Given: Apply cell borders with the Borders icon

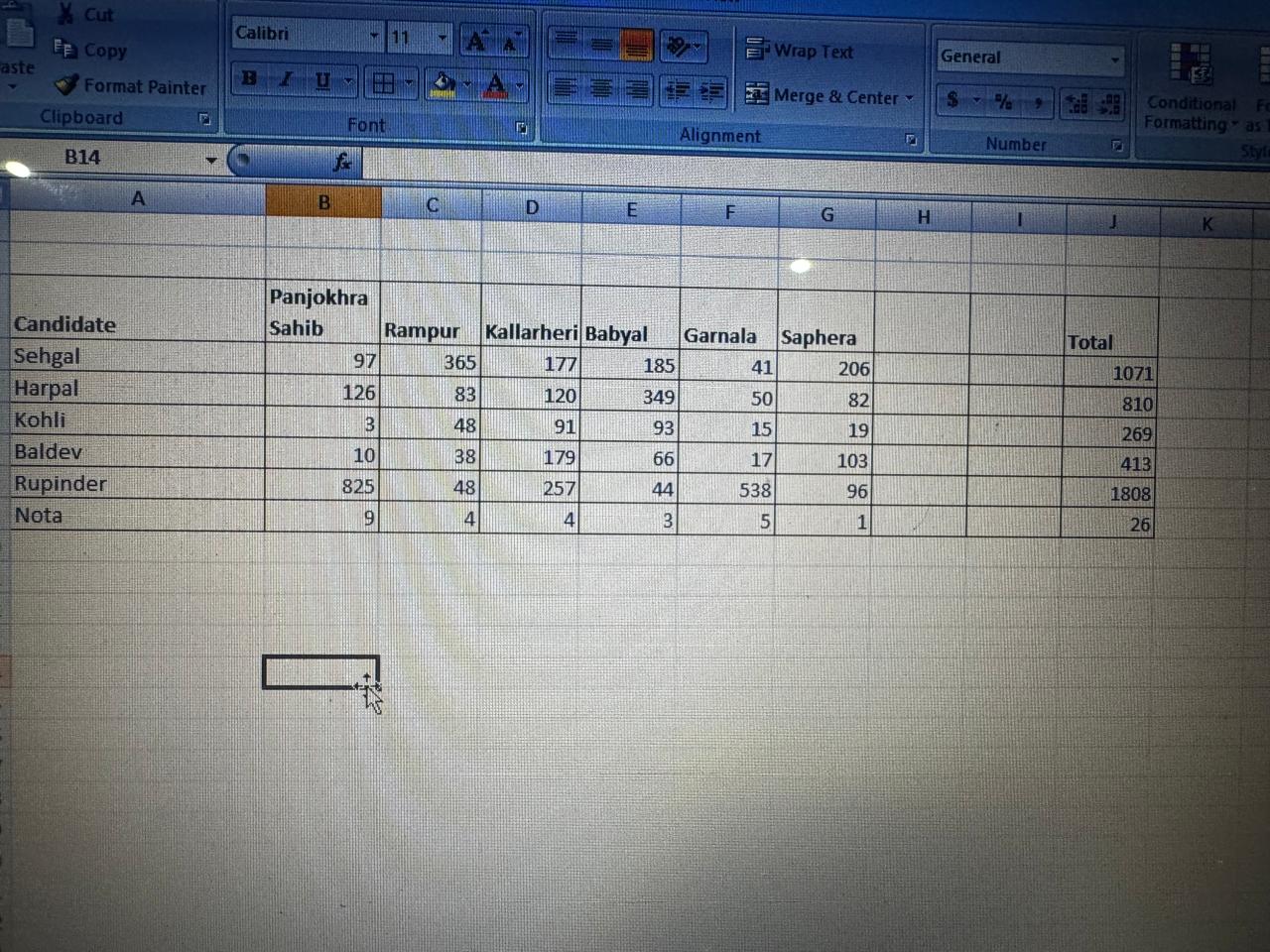Looking at the screenshot, I should 383,83.
